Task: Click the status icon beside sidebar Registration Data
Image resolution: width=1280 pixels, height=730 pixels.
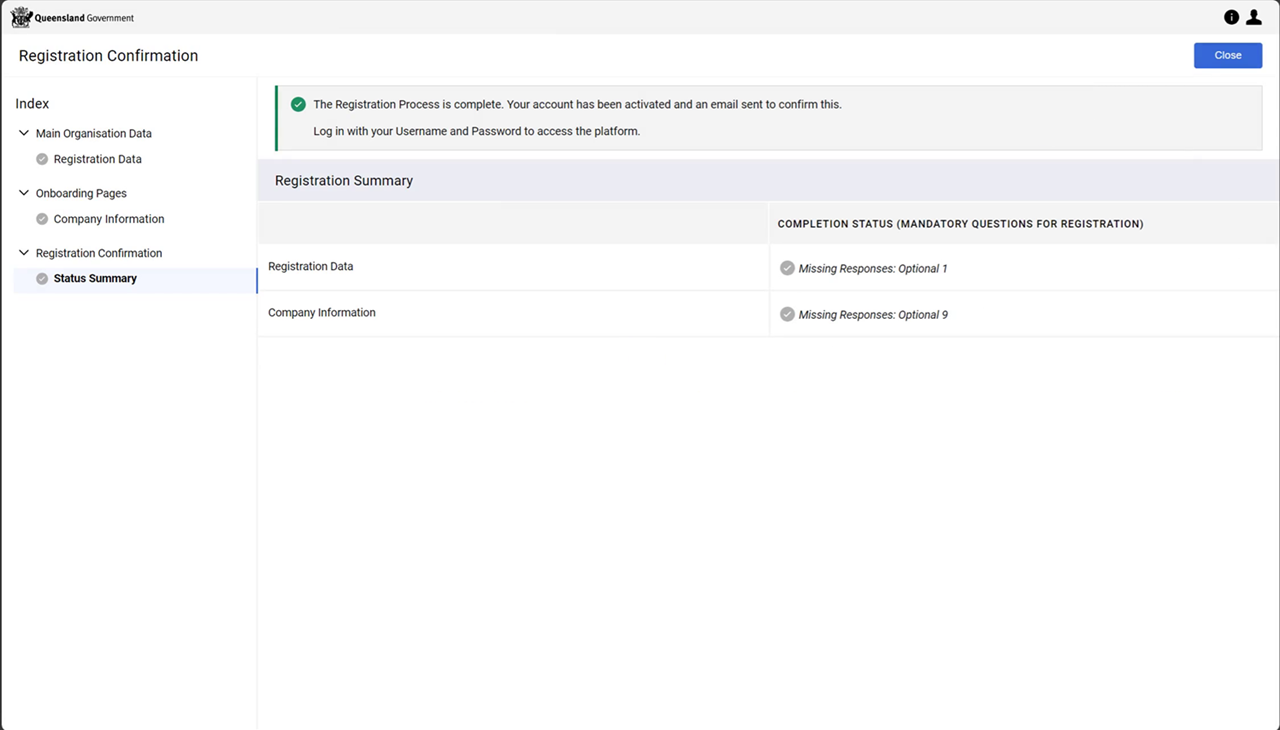Action: pos(42,159)
